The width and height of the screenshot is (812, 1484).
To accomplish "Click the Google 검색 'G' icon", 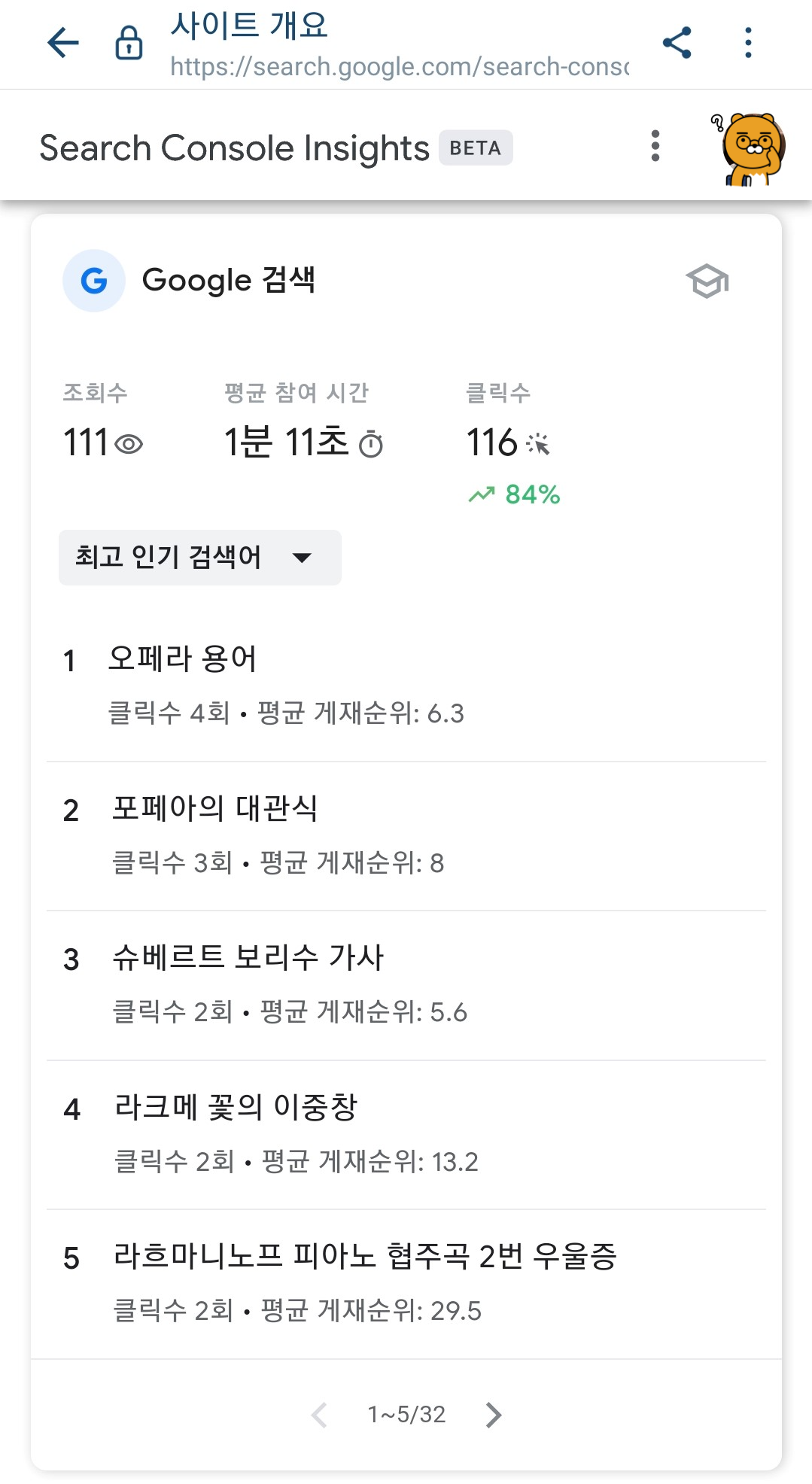I will (93, 280).
